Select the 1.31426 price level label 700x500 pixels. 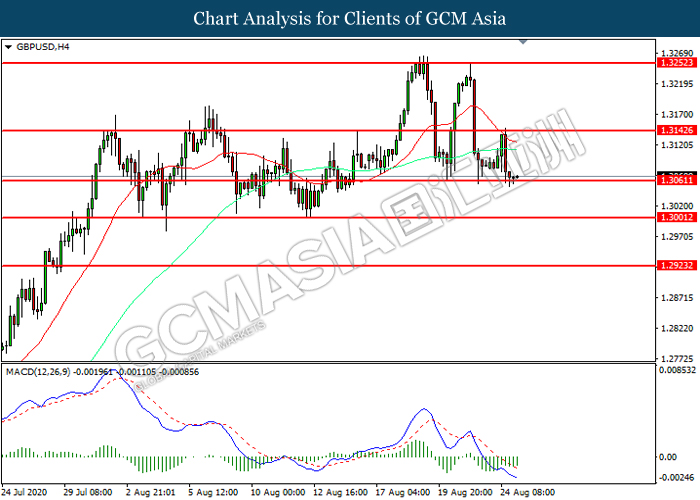[x=677, y=130]
